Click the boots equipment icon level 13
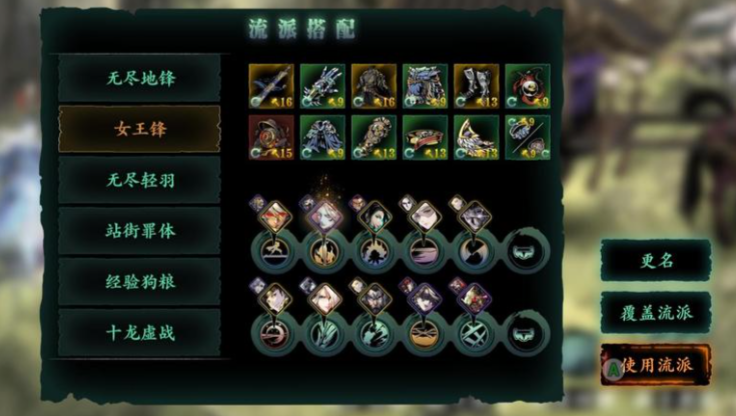 click(x=476, y=86)
